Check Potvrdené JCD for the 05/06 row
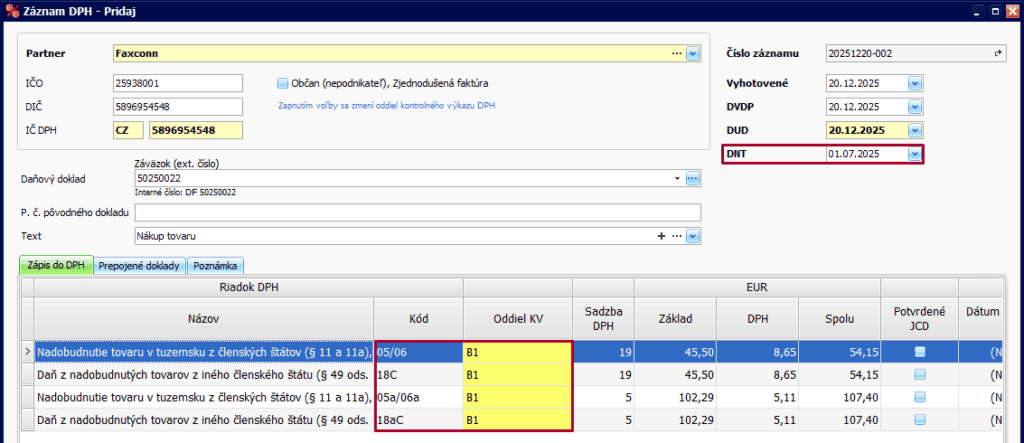The width and height of the screenshot is (1024, 443). (919, 352)
